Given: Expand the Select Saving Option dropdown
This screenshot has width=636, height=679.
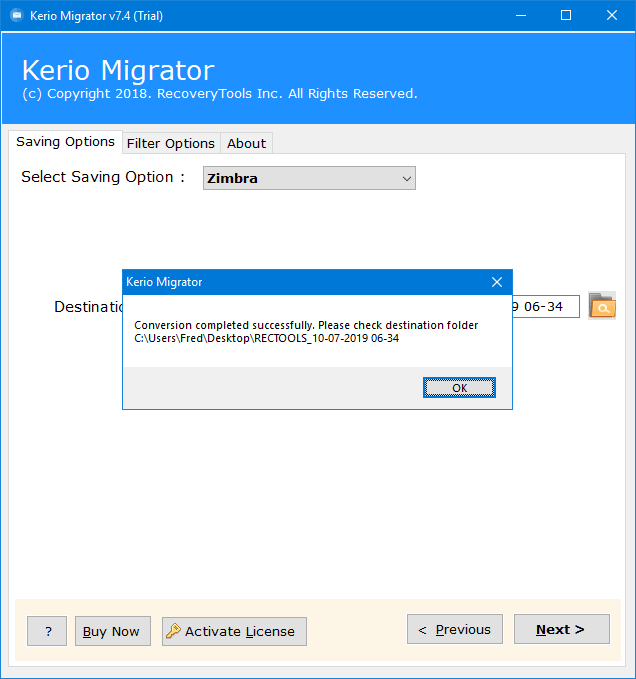Looking at the screenshot, I should tap(309, 178).
